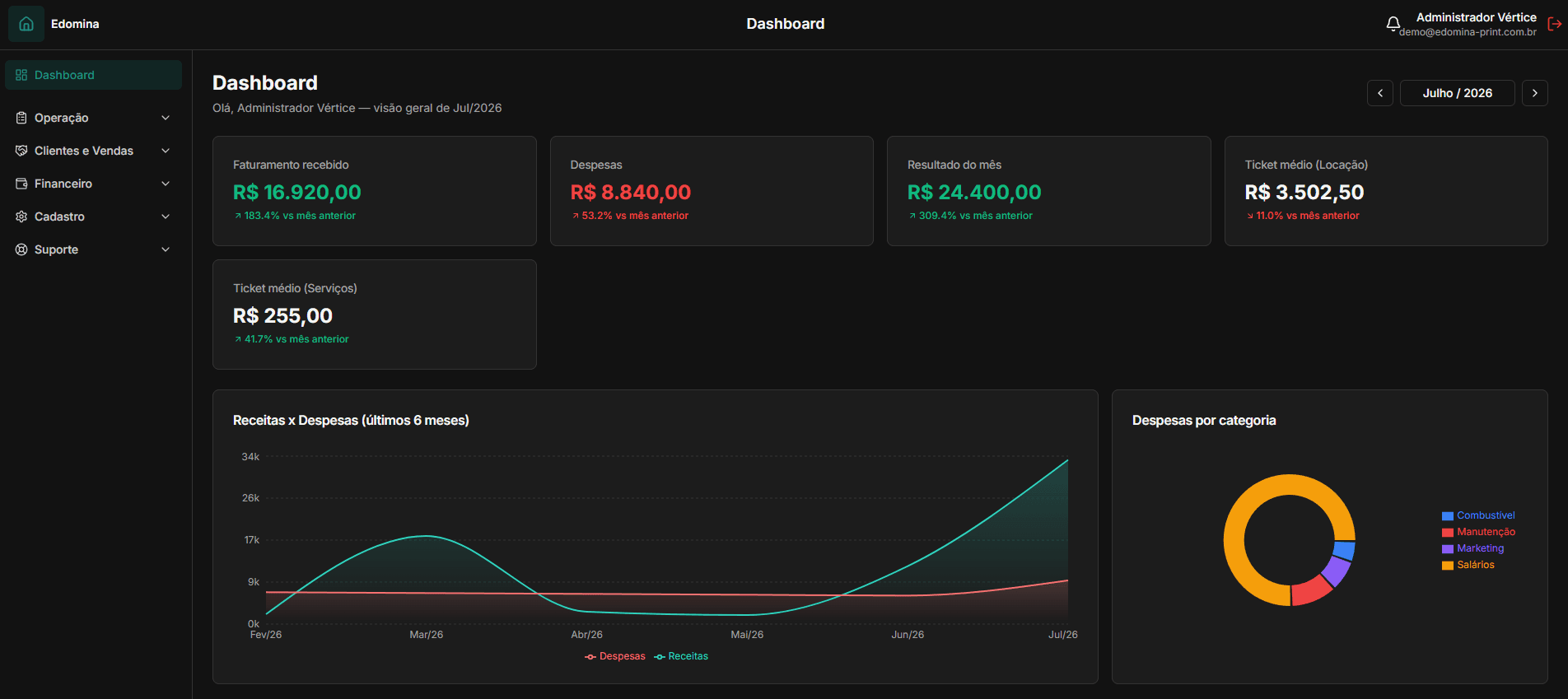Click the Despesas por categoria heading
This screenshot has height=699, width=1568.
(1204, 420)
